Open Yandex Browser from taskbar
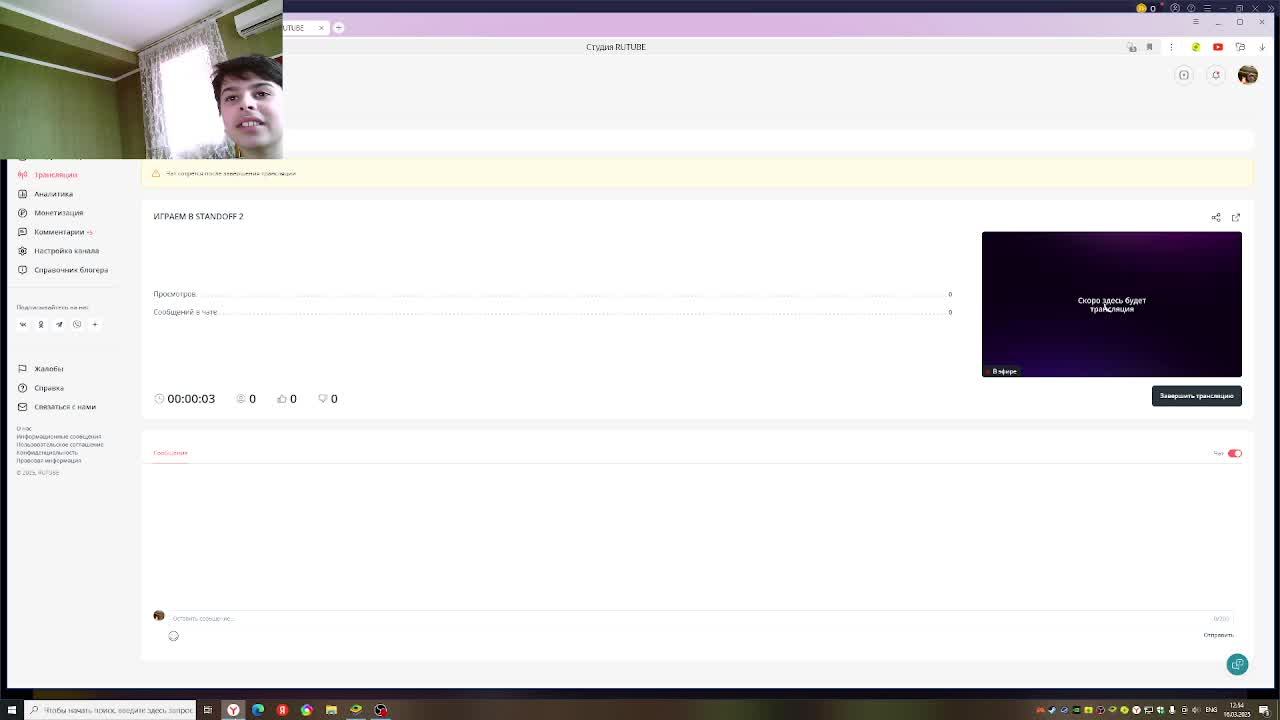The width and height of the screenshot is (1280, 720). pyautogui.click(x=233, y=710)
